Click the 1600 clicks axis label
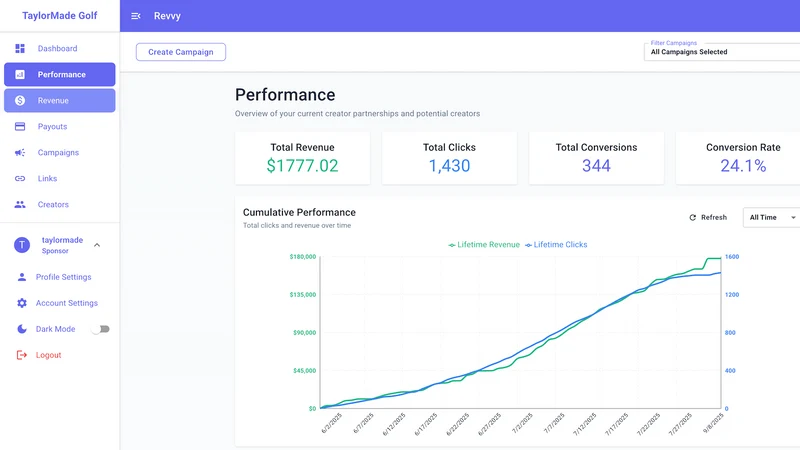This screenshot has height=450, width=800. click(x=732, y=257)
